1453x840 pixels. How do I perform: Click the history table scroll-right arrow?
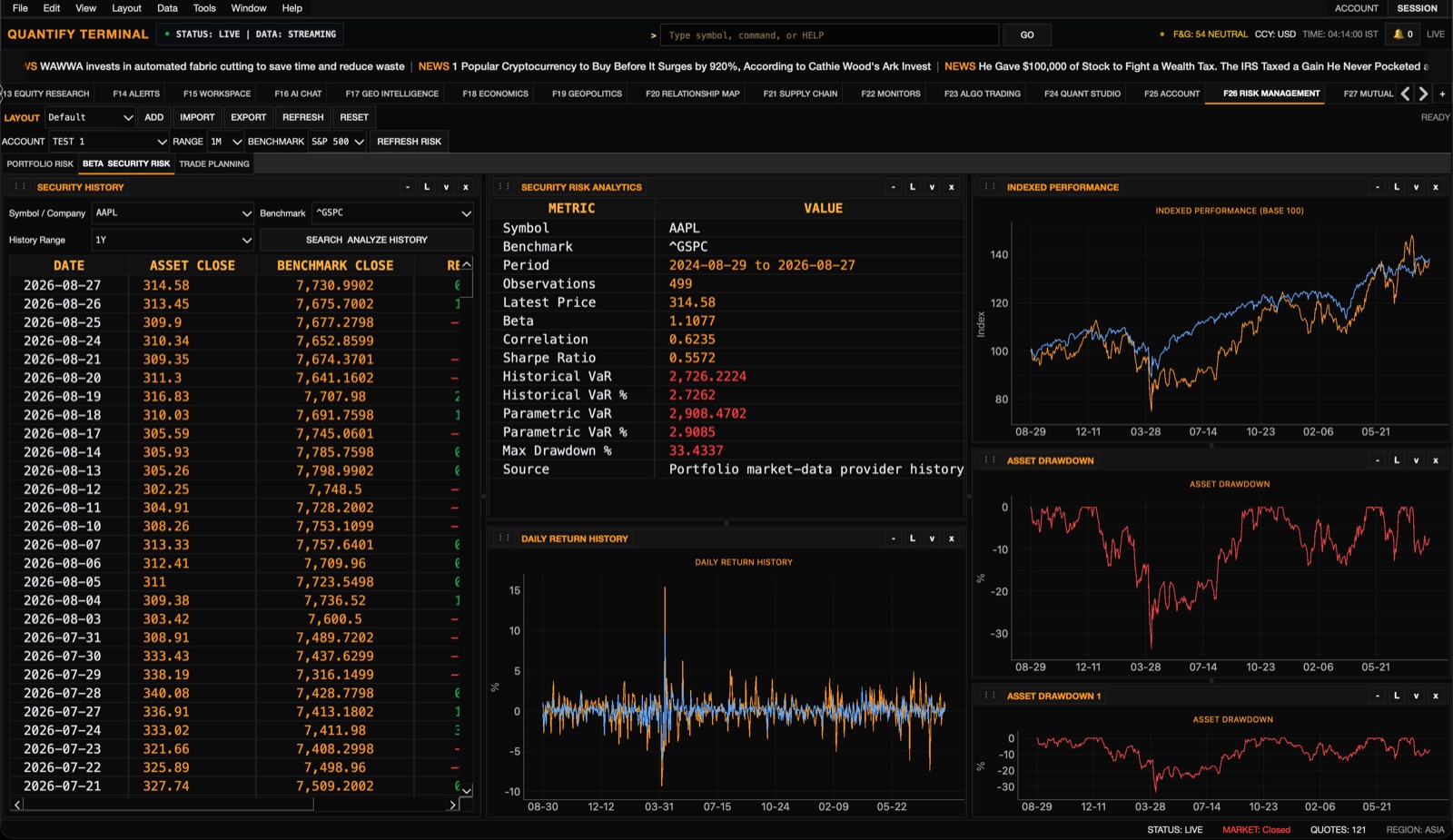pyautogui.click(x=453, y=805)
